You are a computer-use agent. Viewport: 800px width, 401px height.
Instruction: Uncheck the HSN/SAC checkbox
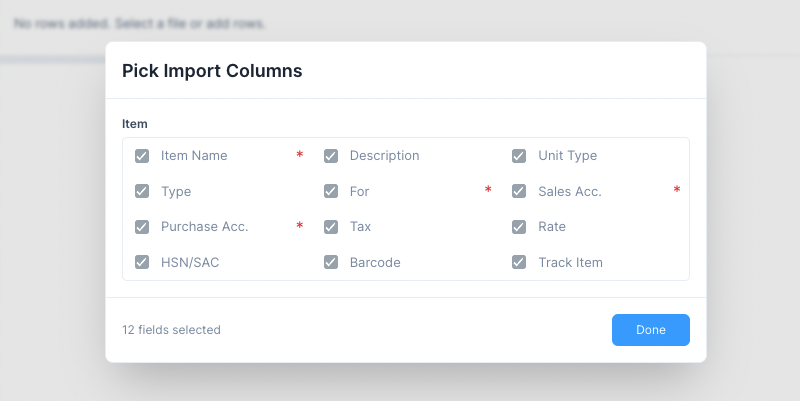[142, 263]
